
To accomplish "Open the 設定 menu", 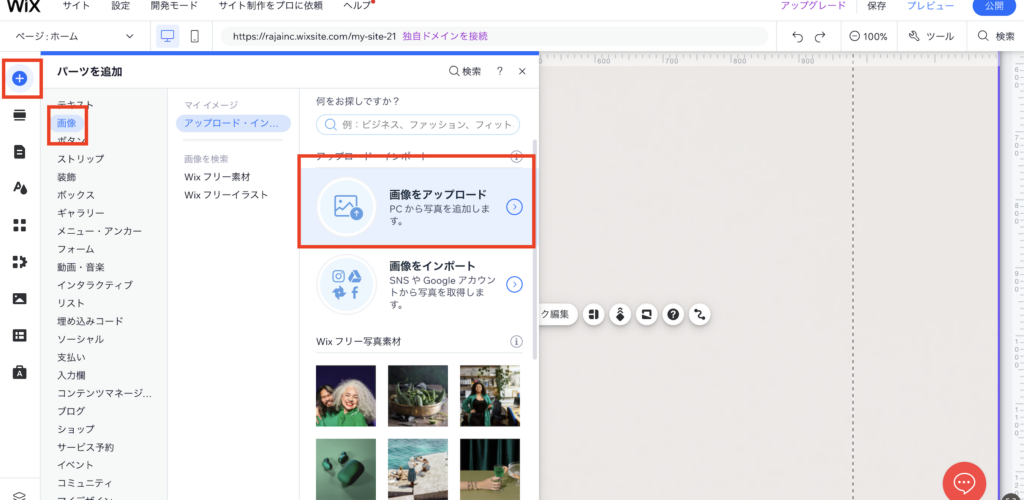I will click(120, 6).
